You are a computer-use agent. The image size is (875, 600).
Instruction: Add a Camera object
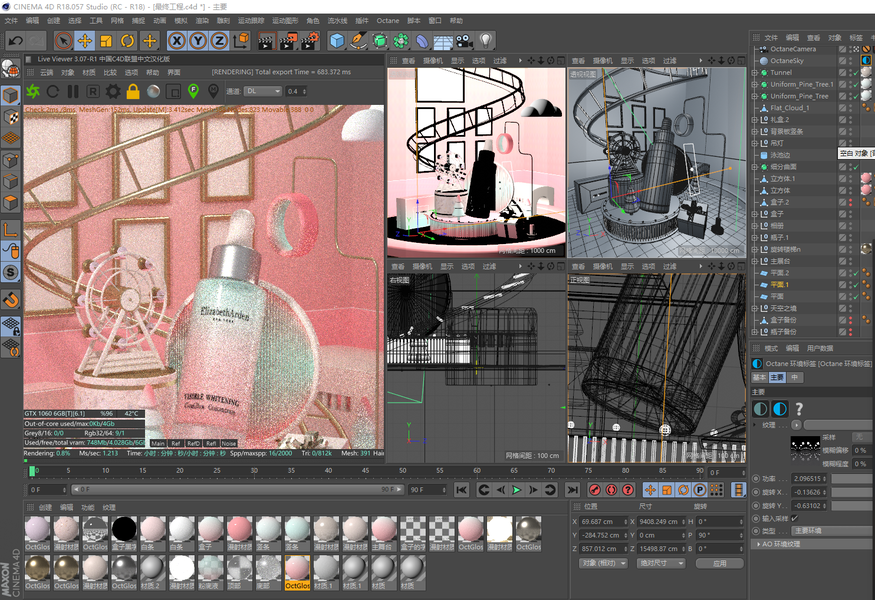pos(464,41)
